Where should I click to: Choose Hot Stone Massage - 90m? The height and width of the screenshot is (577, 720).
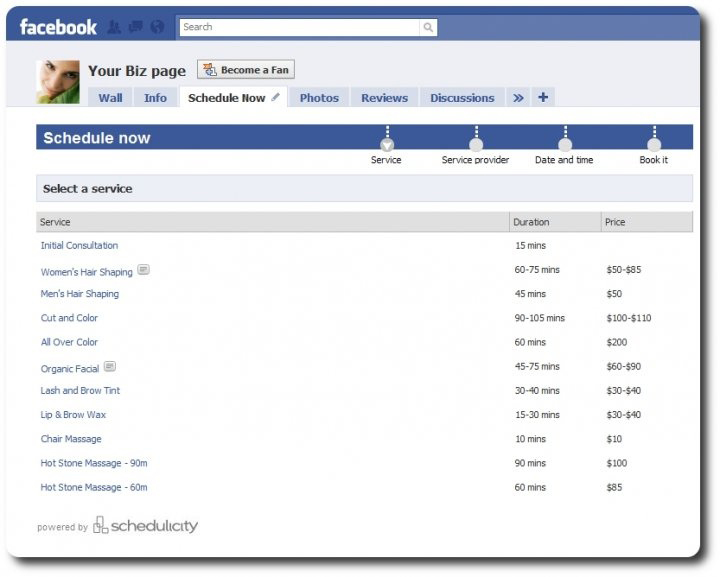(94, 463)
